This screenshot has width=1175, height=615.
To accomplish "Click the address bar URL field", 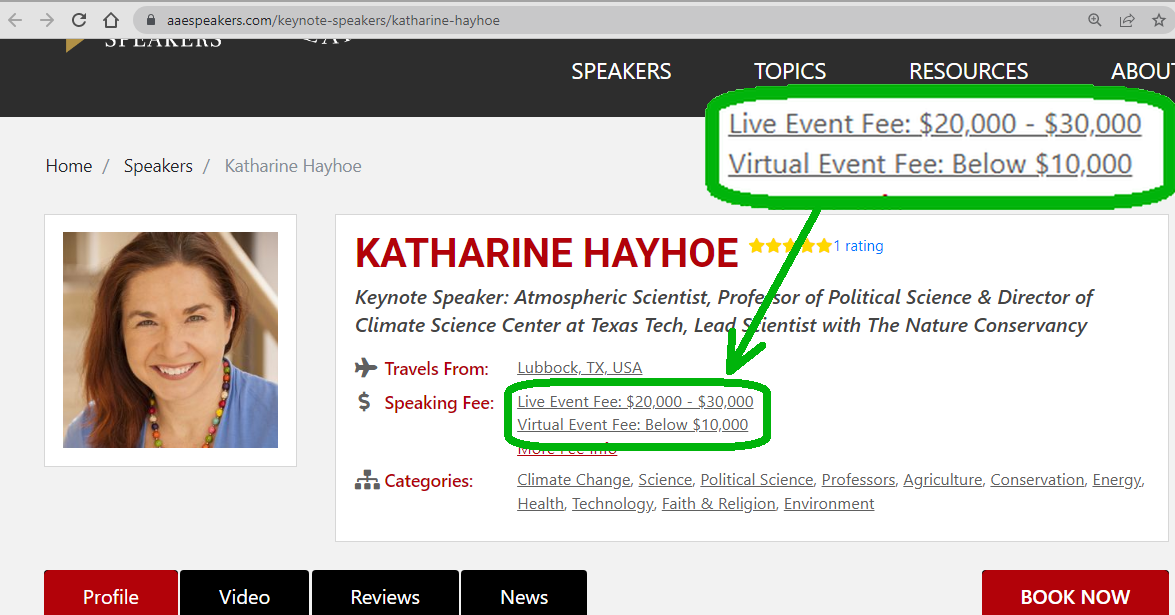I will tap(500, 20).
